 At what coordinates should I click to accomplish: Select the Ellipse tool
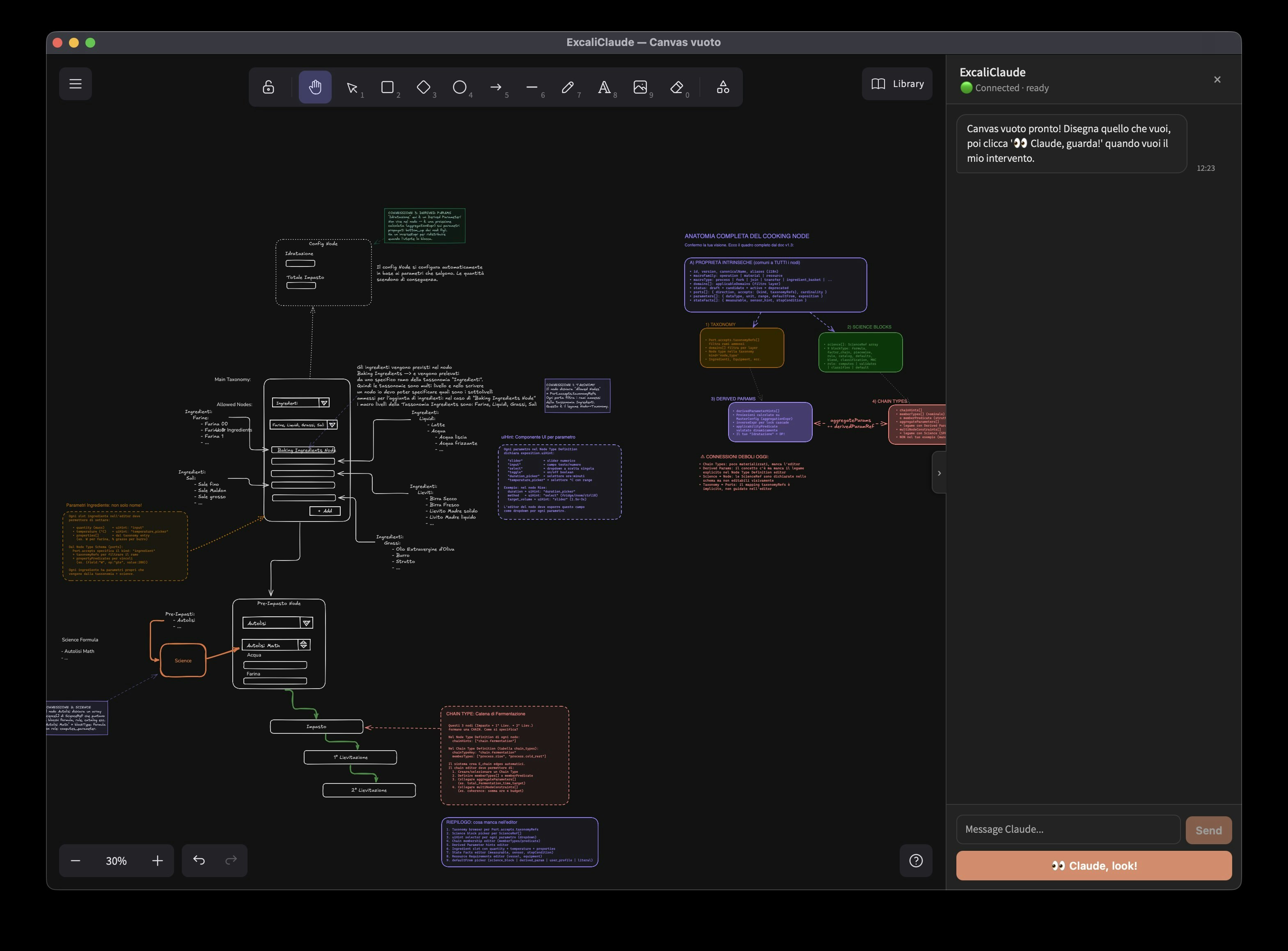coord(459,87)
